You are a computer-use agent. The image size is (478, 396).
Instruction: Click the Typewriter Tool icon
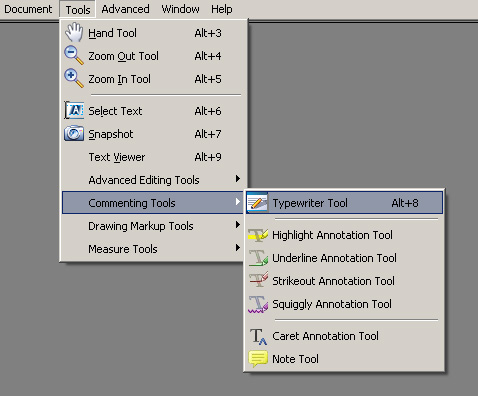(257, 202)
